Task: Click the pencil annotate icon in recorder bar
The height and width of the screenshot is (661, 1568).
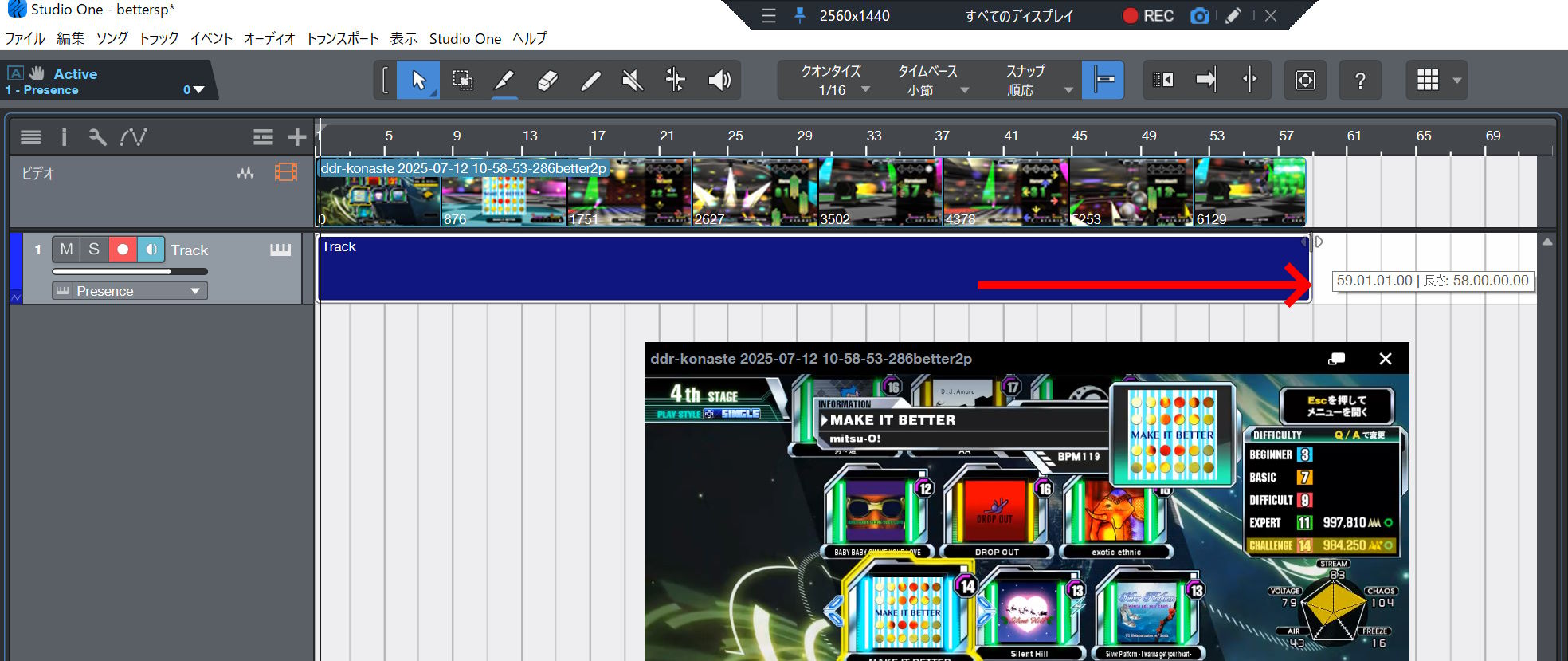Action: 1233,16
